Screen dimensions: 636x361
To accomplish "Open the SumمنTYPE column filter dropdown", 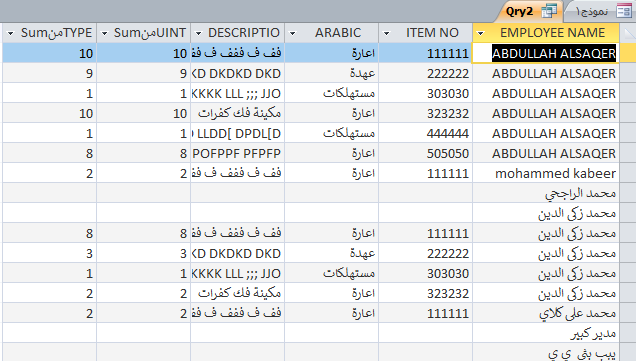I will click(11, 33).
